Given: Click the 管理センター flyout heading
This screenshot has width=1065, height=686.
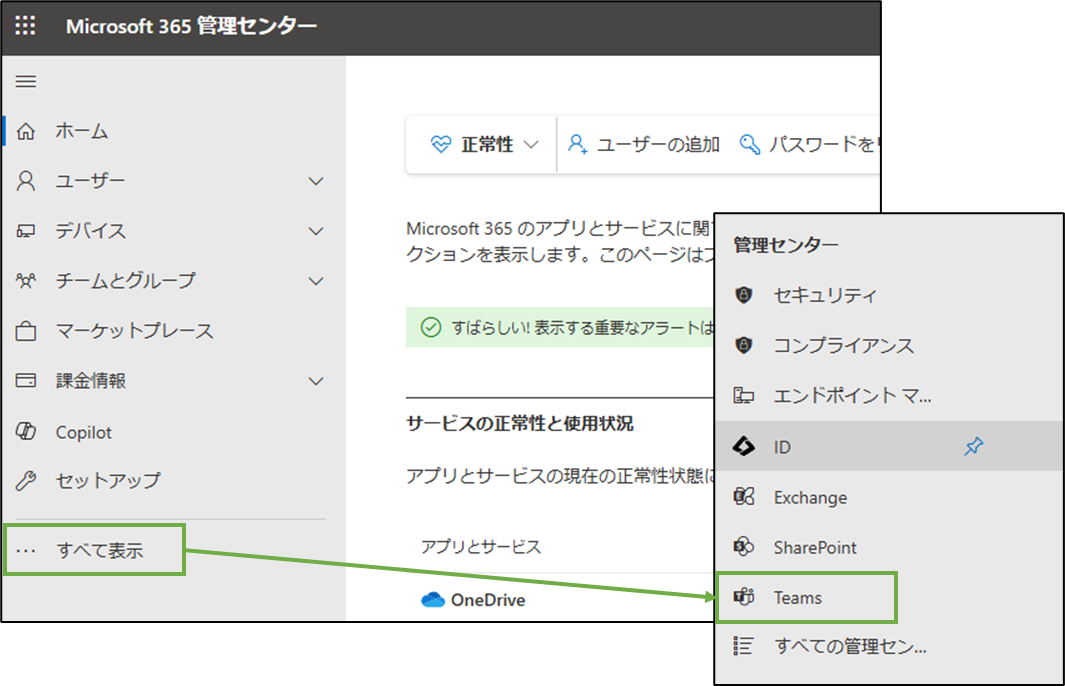Looking at the screenshot, I should pos(786,245).
